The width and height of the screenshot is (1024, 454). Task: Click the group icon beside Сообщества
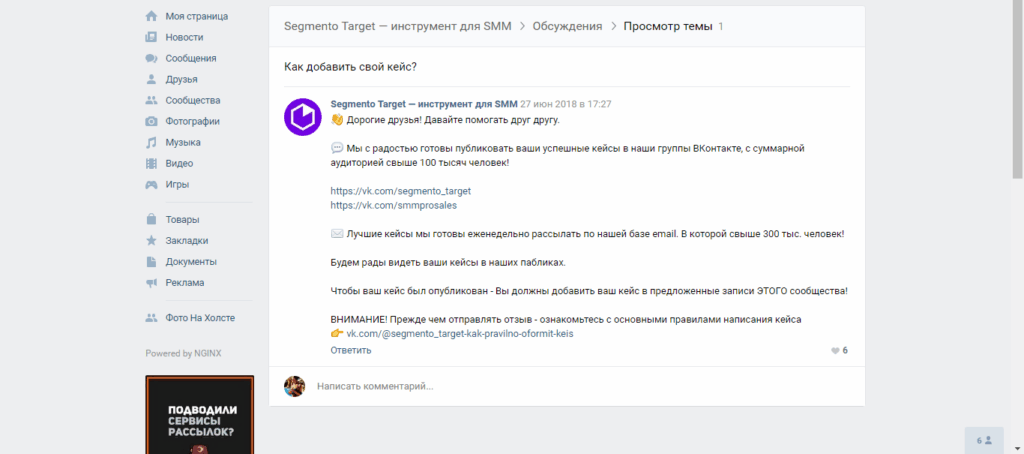click(x=152, y=100)
